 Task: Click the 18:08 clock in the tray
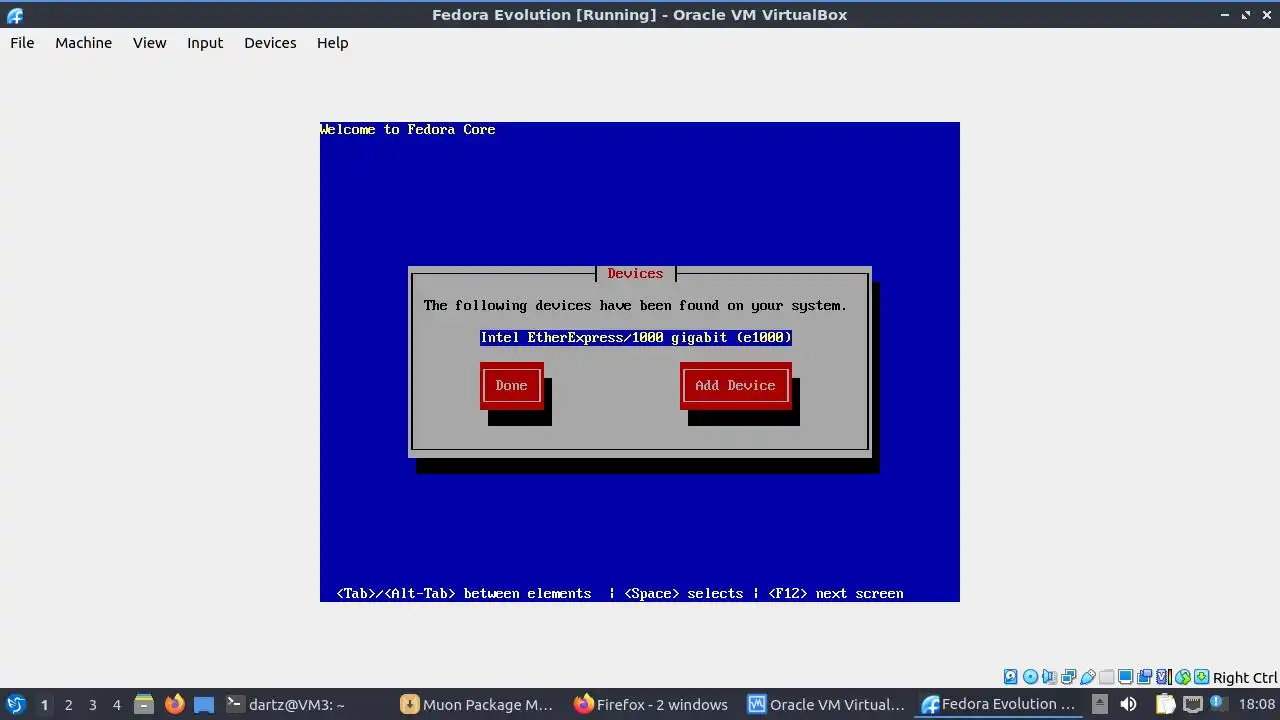click(x=1257, y=704)
